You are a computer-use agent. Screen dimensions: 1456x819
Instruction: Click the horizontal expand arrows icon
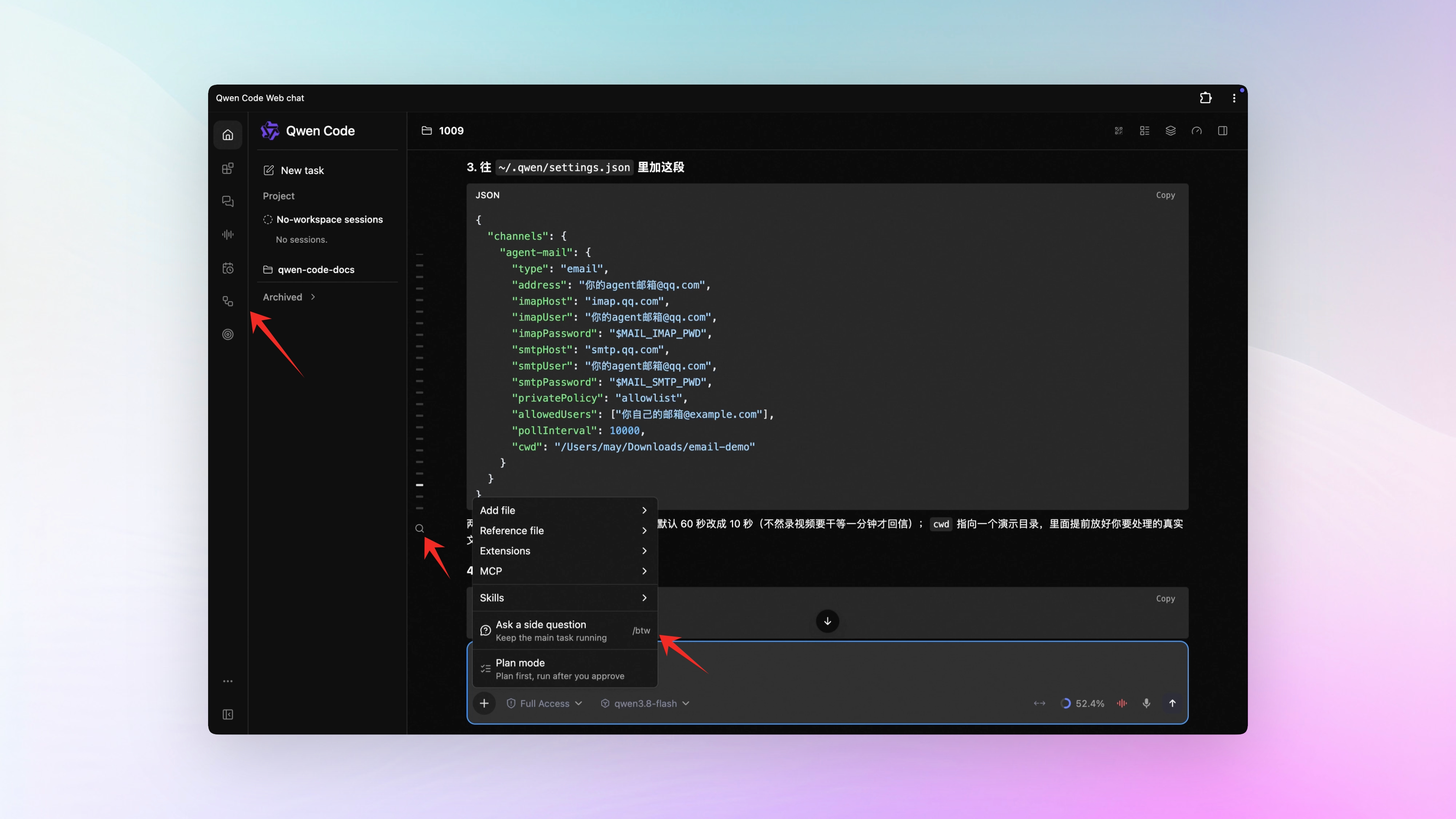click(x=1039, y=703)
